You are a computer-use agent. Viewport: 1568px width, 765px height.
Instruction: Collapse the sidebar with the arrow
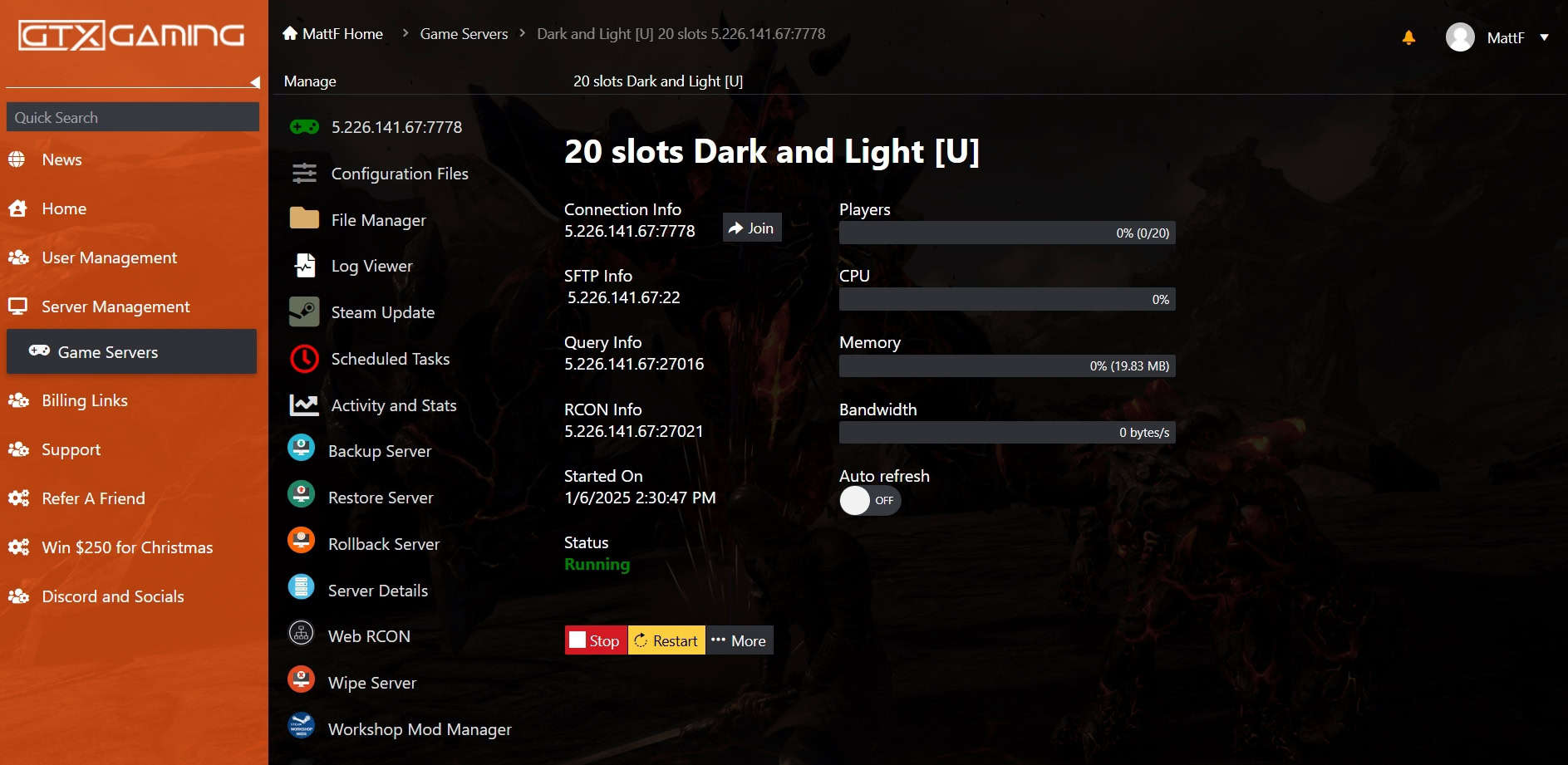(254, 82)
